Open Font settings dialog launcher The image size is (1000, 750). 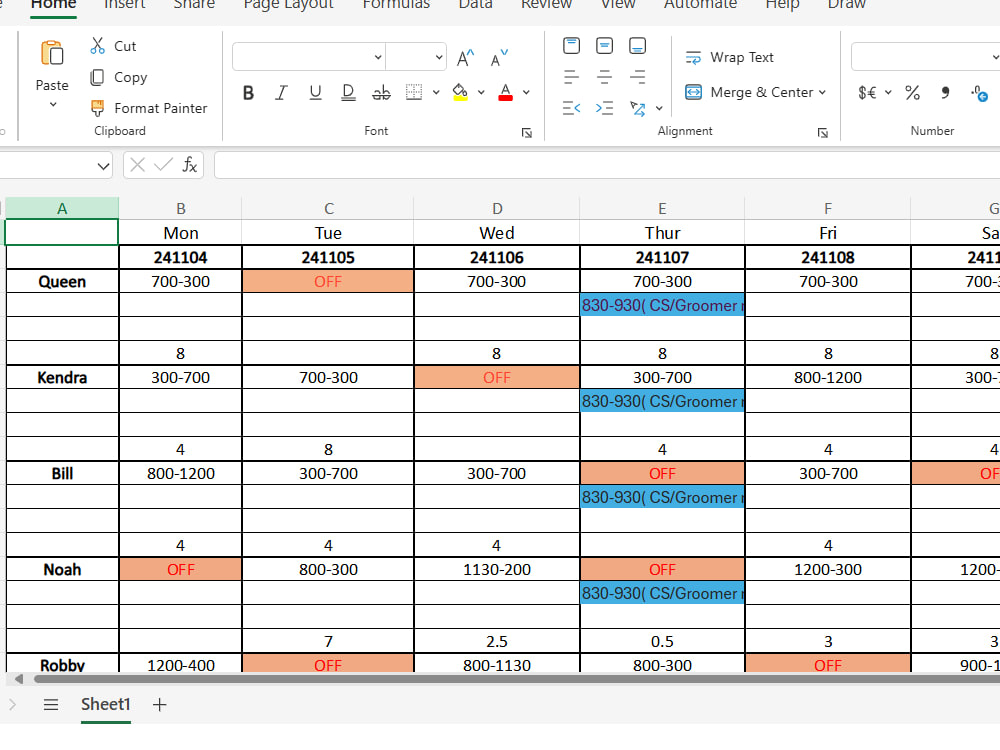tap(527, 133)
